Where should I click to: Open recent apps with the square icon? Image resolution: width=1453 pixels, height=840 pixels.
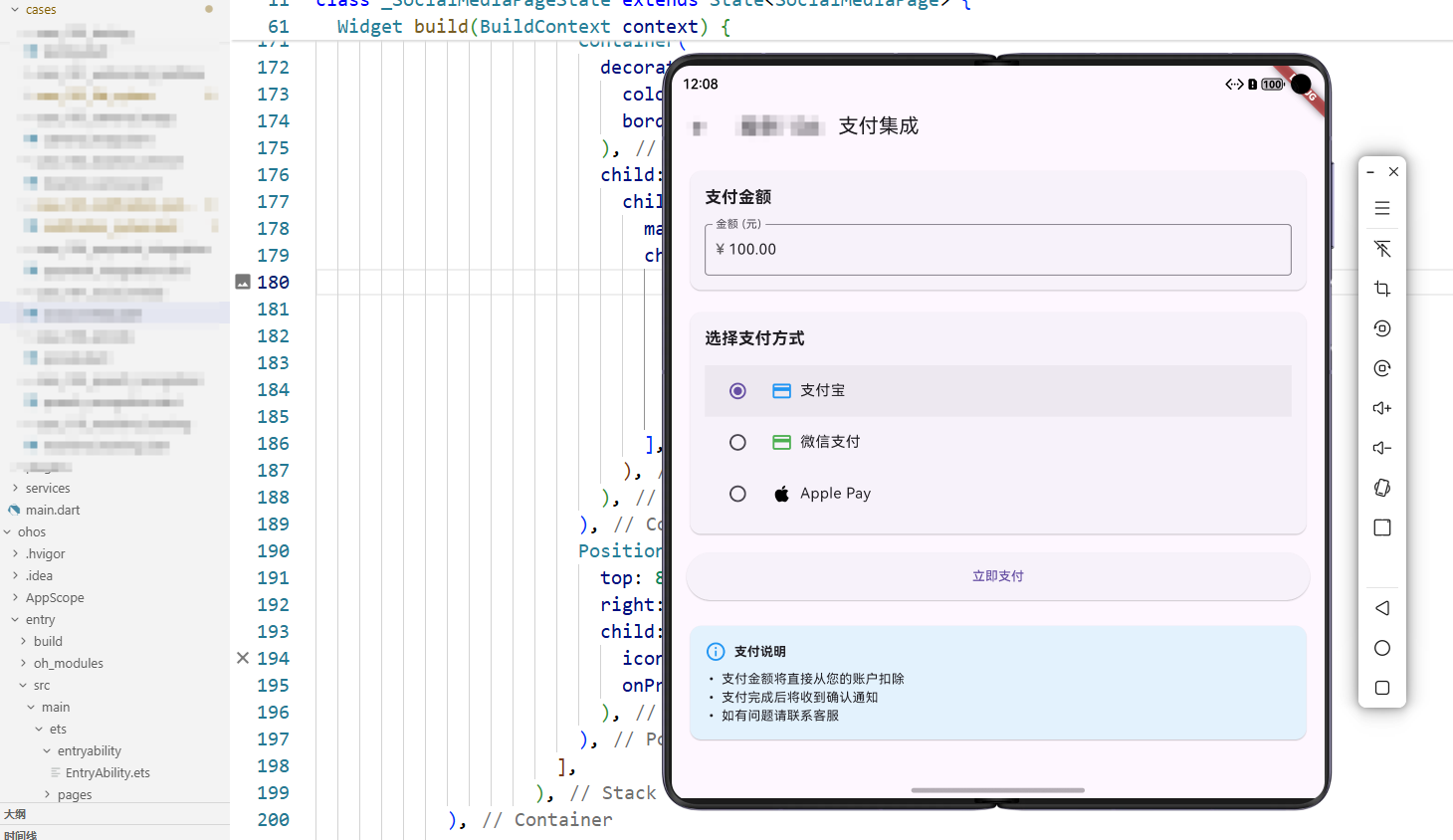1381,688
